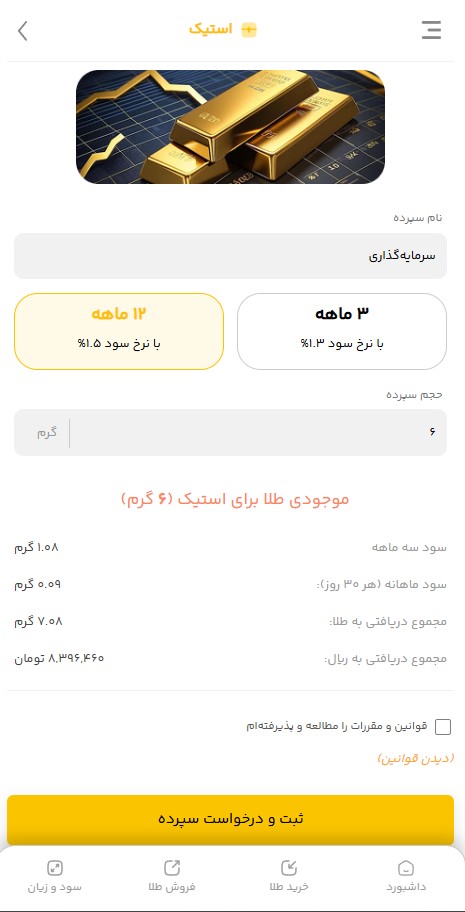Click the دیدن قوانین link
465x912 pixels.
point(416,759)
